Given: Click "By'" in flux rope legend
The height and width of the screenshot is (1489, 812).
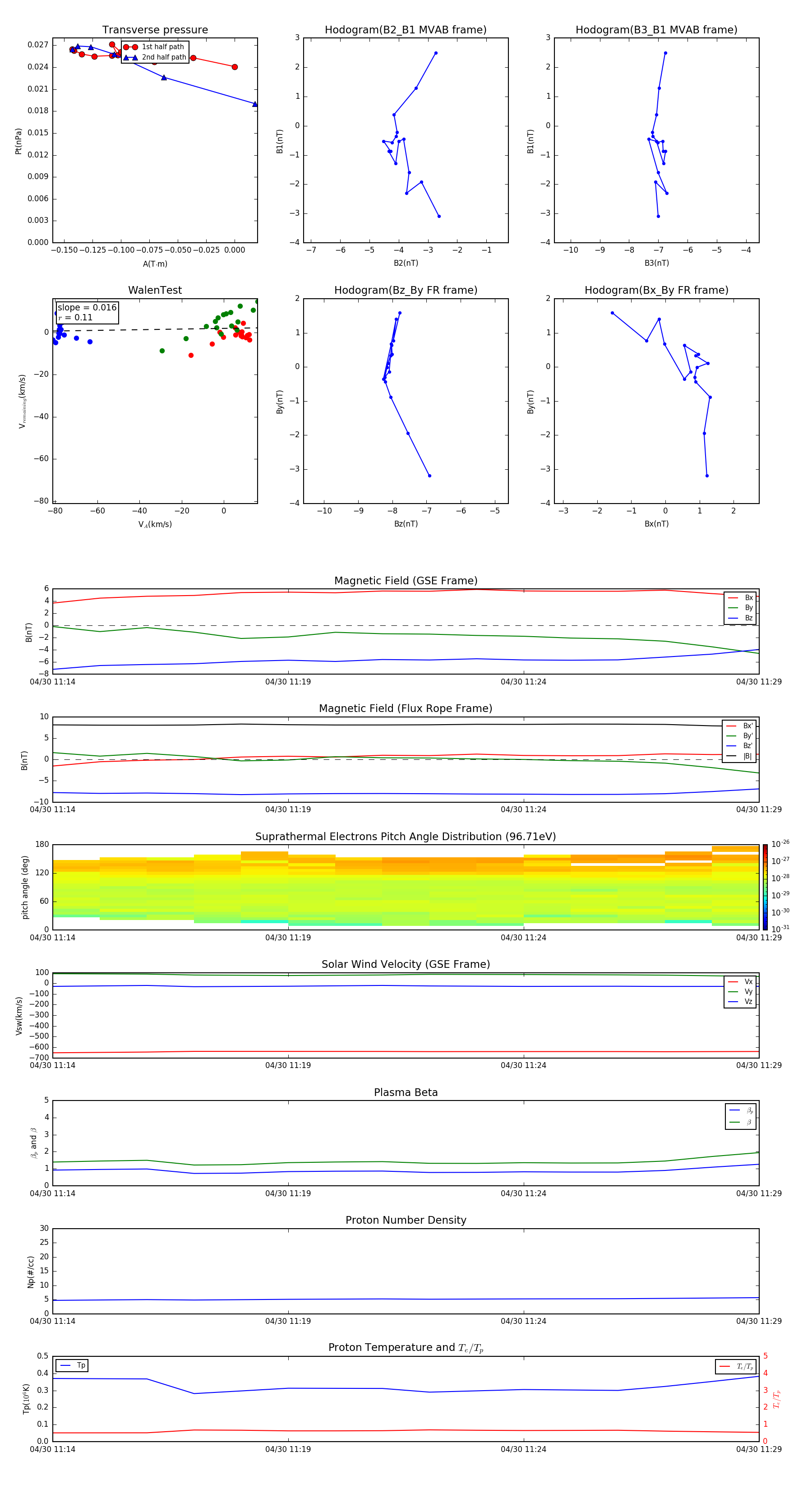Looking at the screenshot, I should click(748, 736).
